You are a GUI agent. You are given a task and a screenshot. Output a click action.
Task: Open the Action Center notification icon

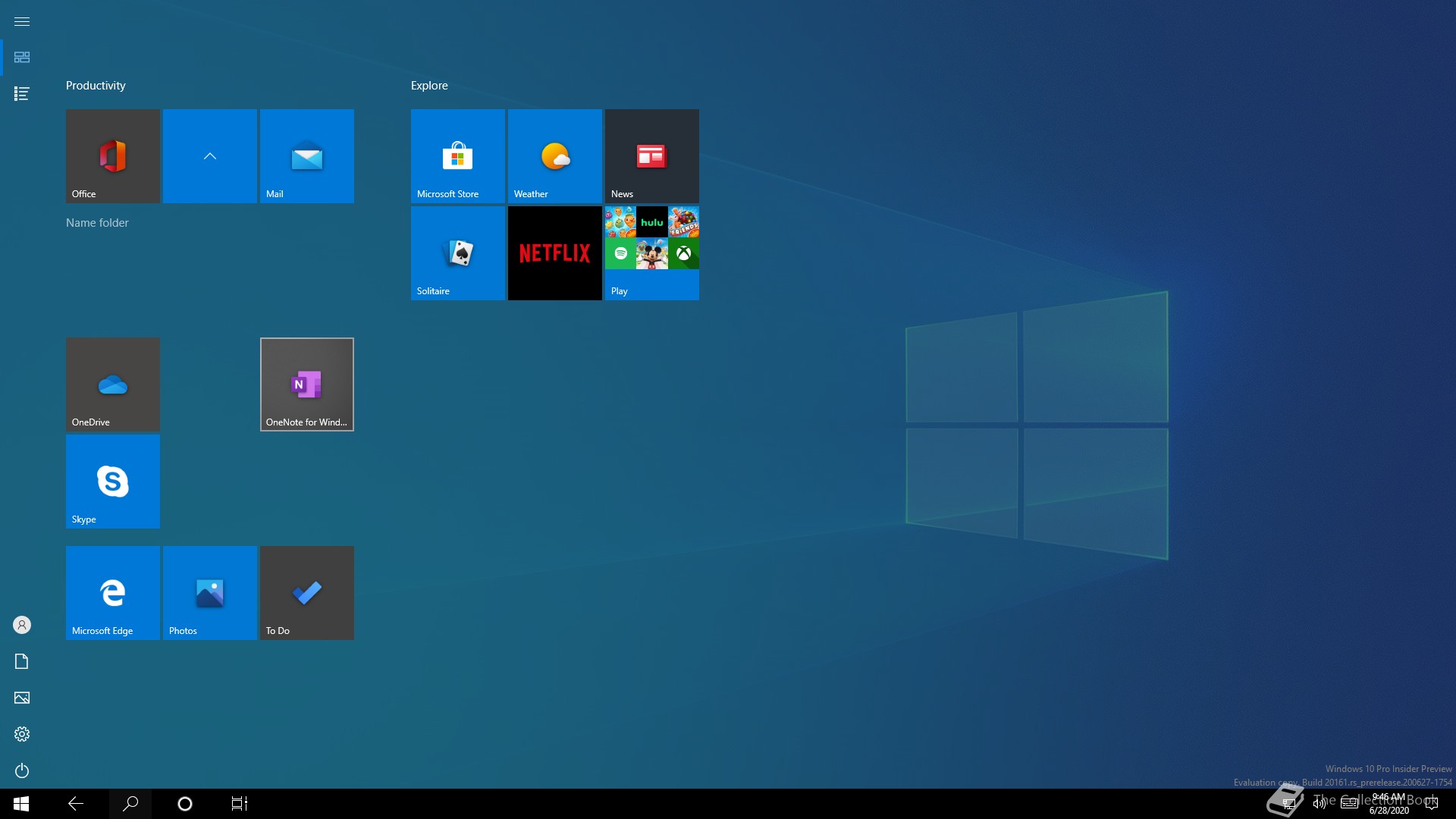coord(1432,804)
